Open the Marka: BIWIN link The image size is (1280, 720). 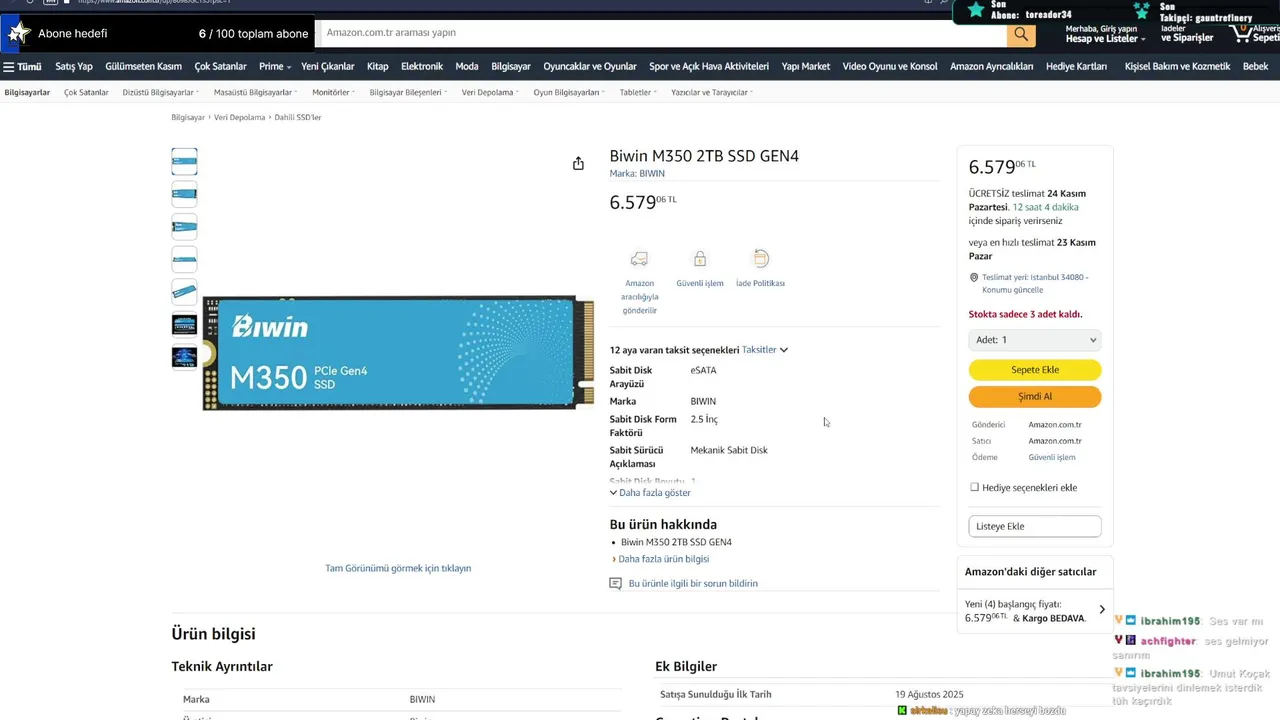click(637, 174)
